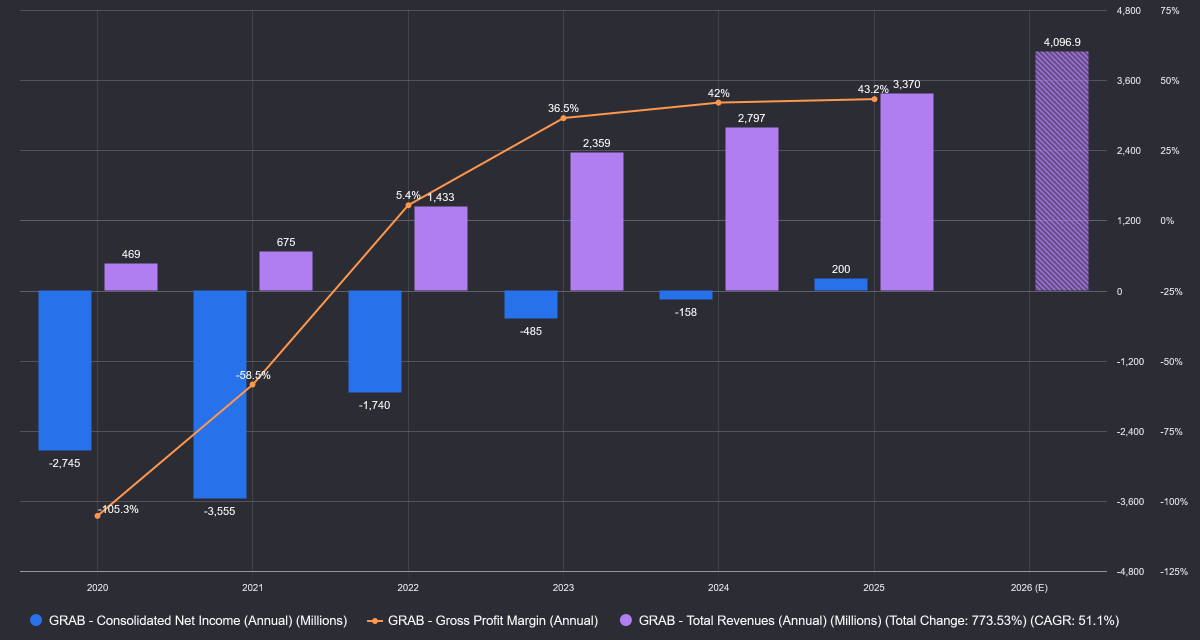The width and height of the screenshot is (1200, 640).
Task: Click the 2023 x-axis label
Action: (563, 588)
